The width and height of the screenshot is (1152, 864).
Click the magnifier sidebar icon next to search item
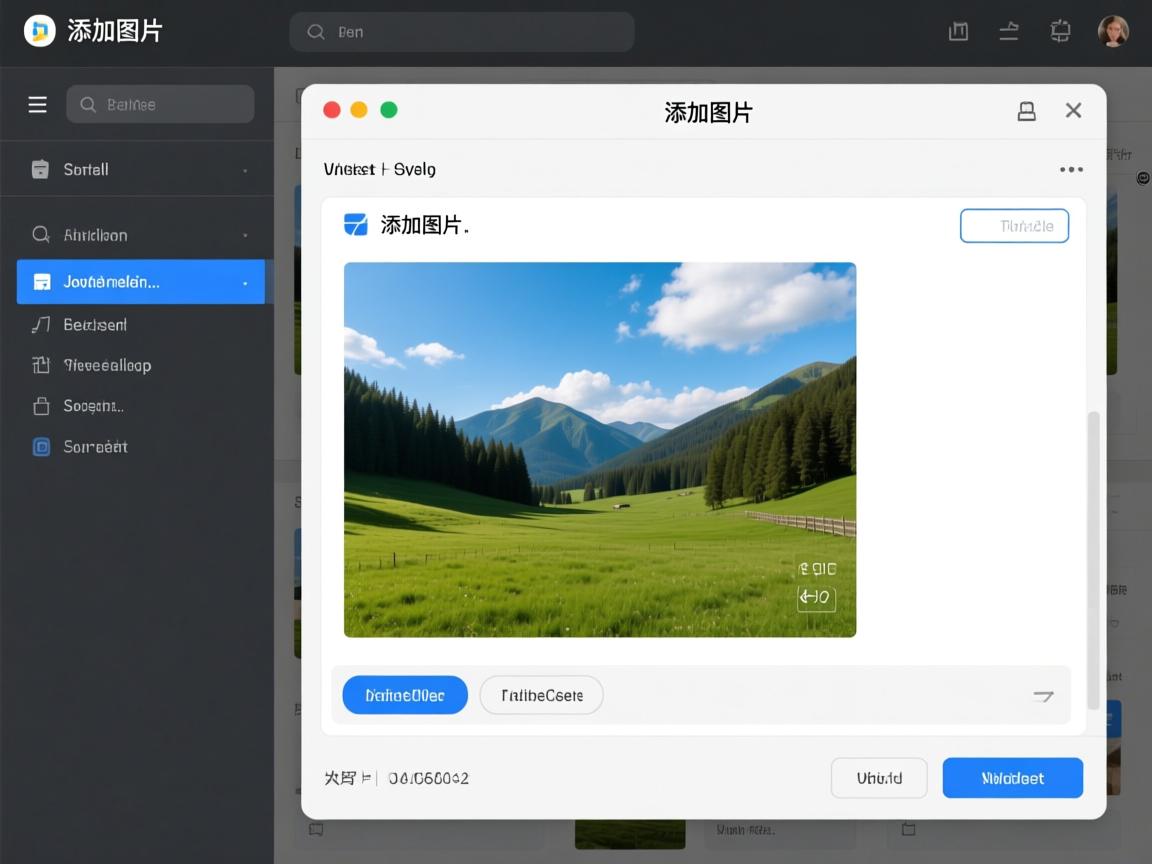pyautogui.click(x=40, y=234)
